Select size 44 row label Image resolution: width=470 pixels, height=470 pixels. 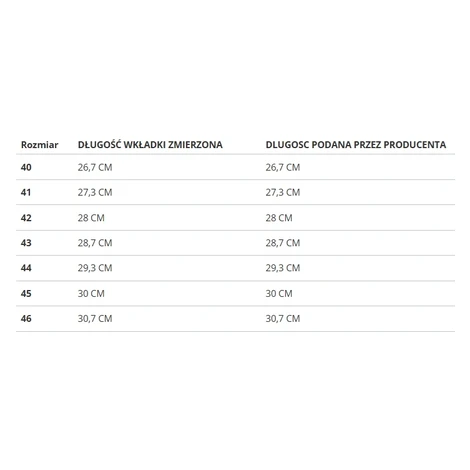pyautogui.click(x=26, y=268)
